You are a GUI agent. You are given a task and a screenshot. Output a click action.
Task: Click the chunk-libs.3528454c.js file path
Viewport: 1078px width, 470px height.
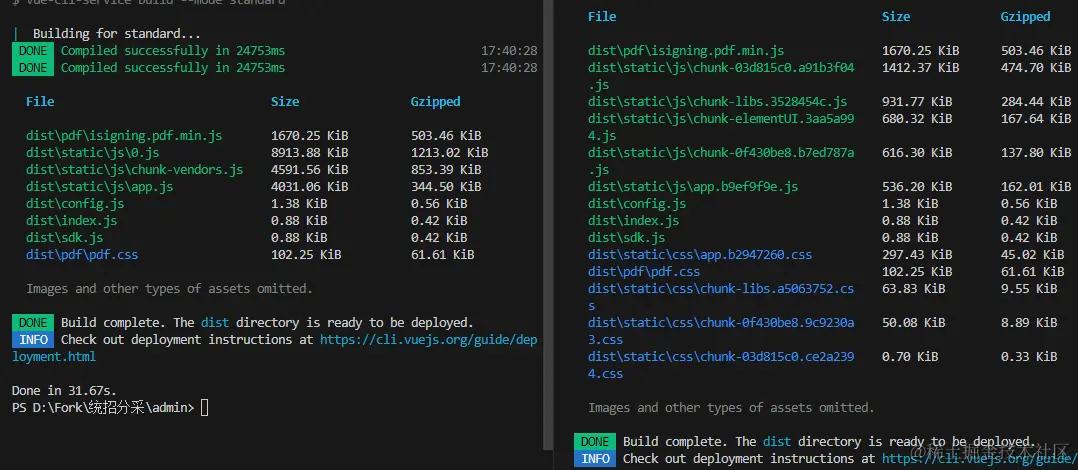pos(717,102)
